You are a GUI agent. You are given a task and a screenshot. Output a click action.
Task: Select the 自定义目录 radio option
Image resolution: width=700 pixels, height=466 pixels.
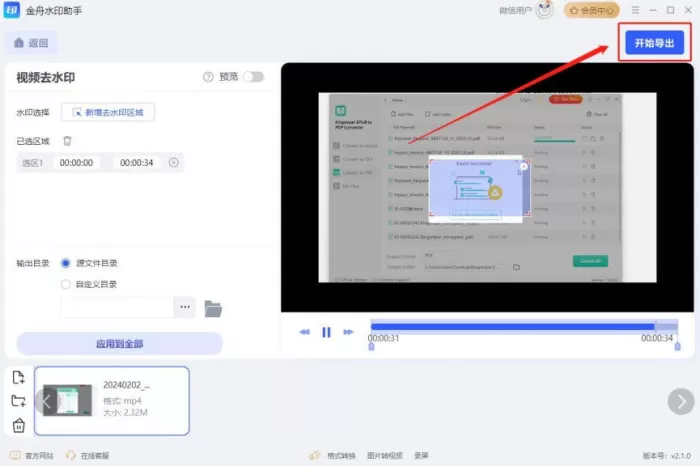tap(66, 284)
